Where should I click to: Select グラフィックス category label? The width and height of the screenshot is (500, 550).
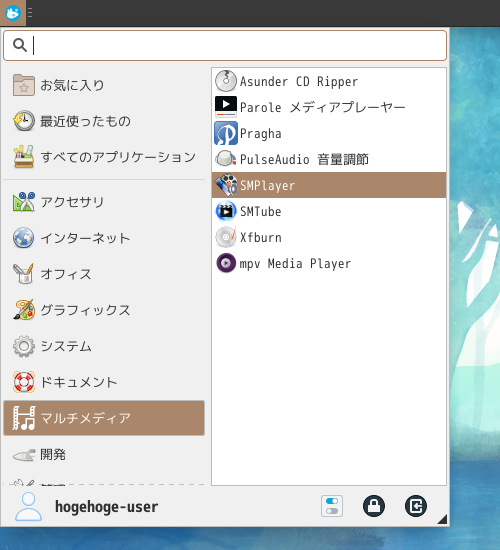click(85, 310)
